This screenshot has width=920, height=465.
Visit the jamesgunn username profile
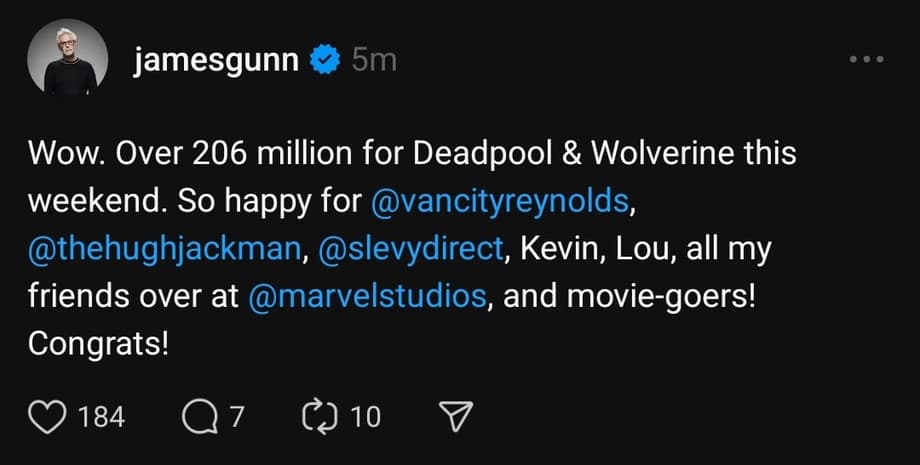216,60
